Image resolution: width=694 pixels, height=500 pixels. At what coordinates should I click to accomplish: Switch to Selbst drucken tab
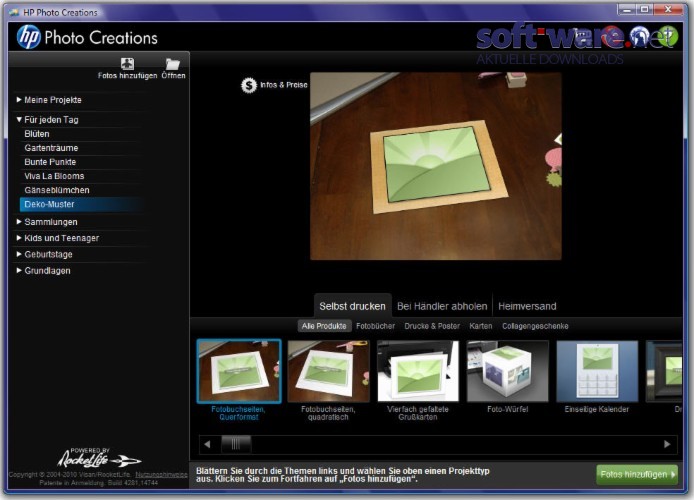pos(352,306)
